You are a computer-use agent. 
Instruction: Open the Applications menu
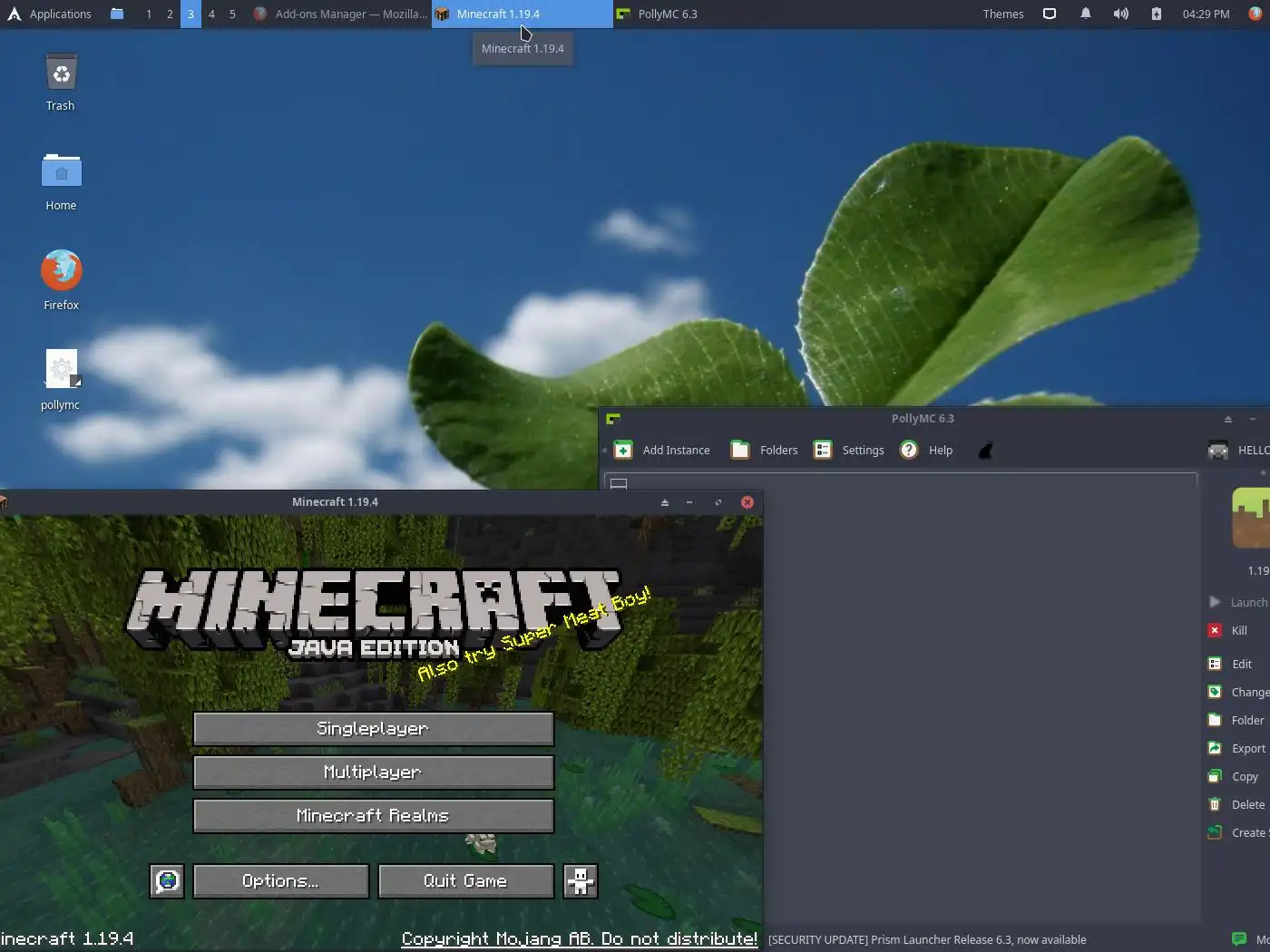click(x=50, y=14)
